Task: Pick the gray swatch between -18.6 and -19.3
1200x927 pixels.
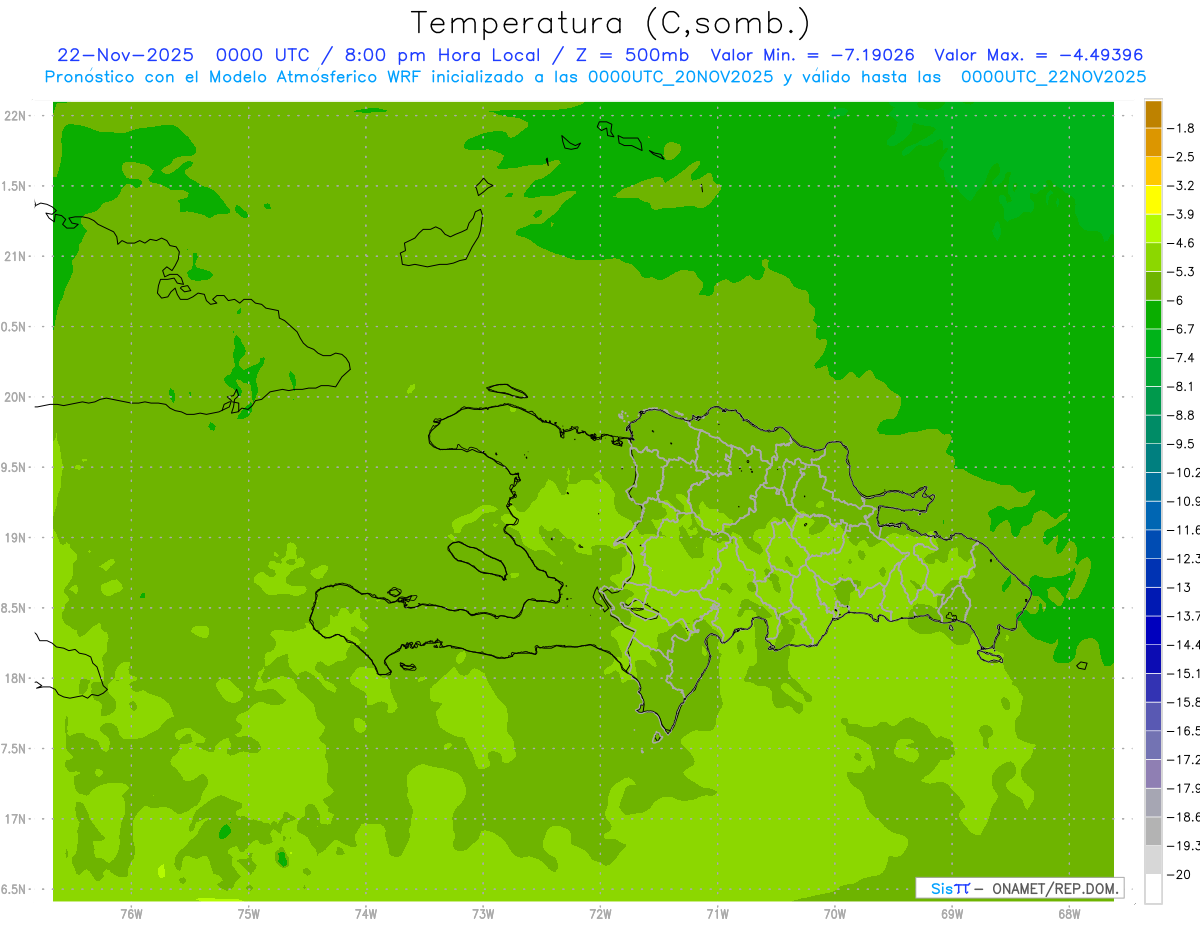Action: (x=1153, y=832)
